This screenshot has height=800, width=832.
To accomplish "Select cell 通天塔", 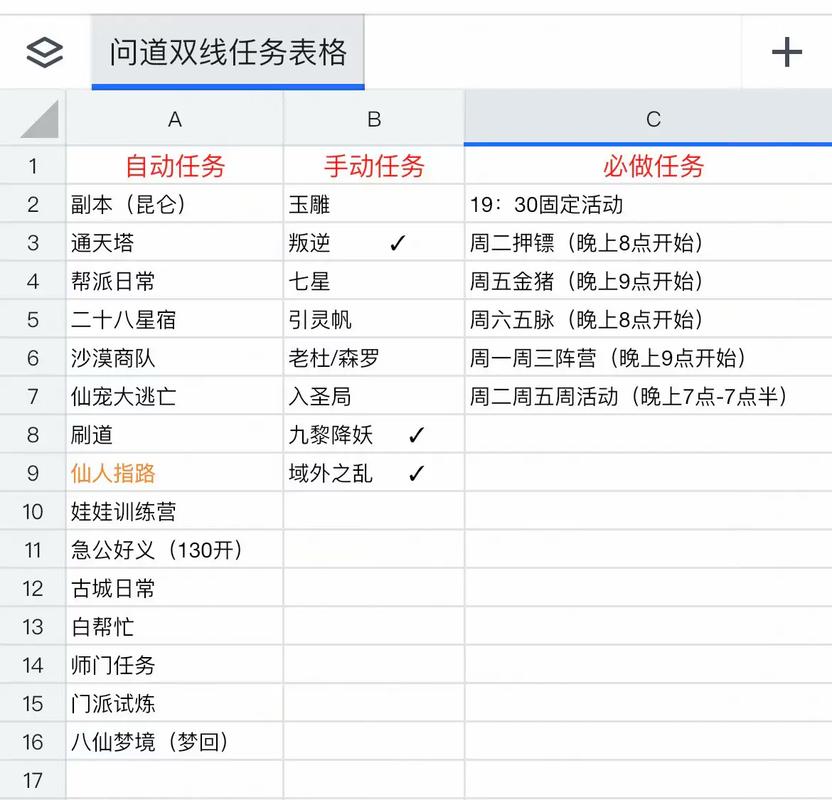I will 175,243.
